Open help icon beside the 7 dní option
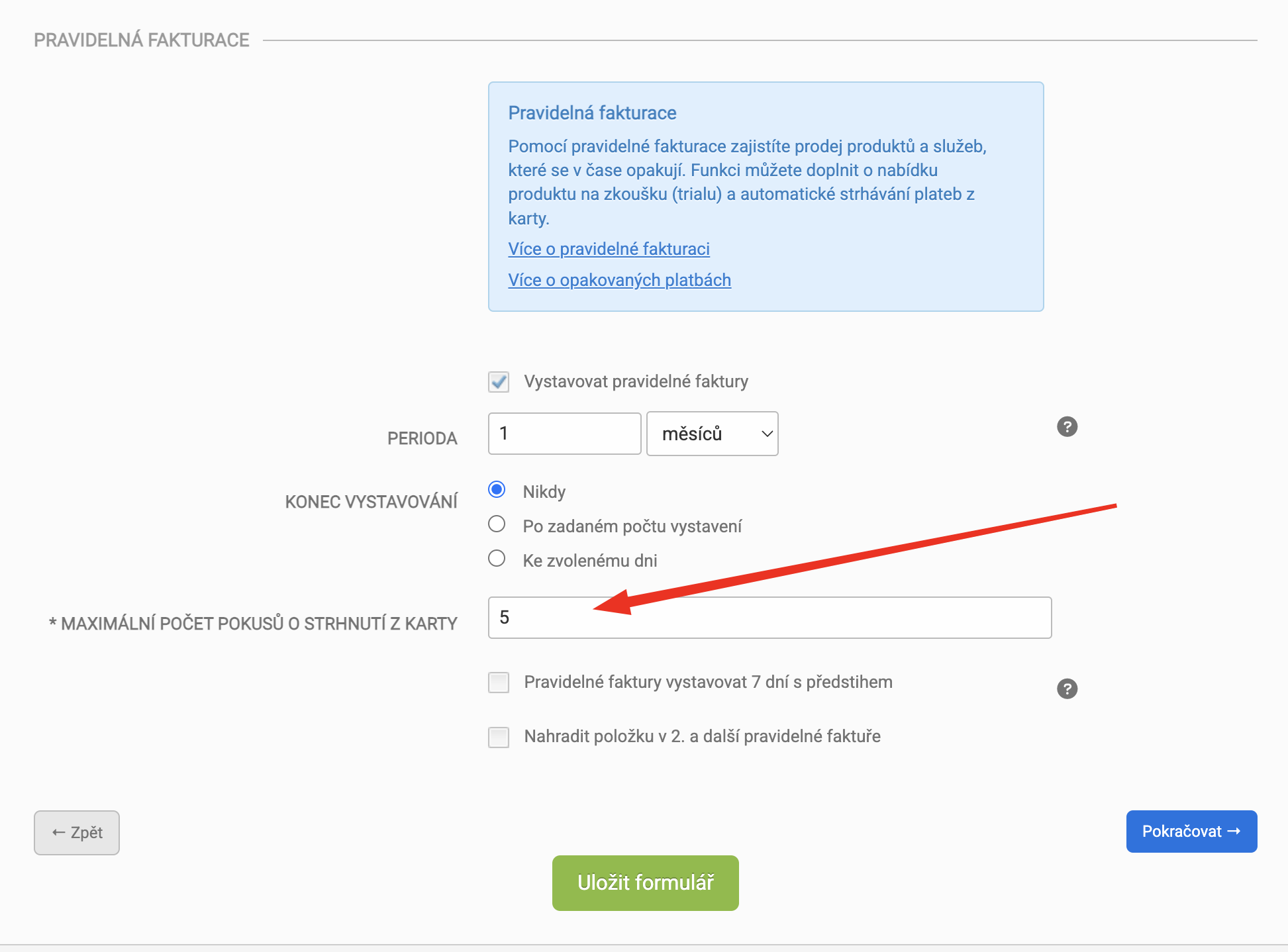 coord(1067,689)
